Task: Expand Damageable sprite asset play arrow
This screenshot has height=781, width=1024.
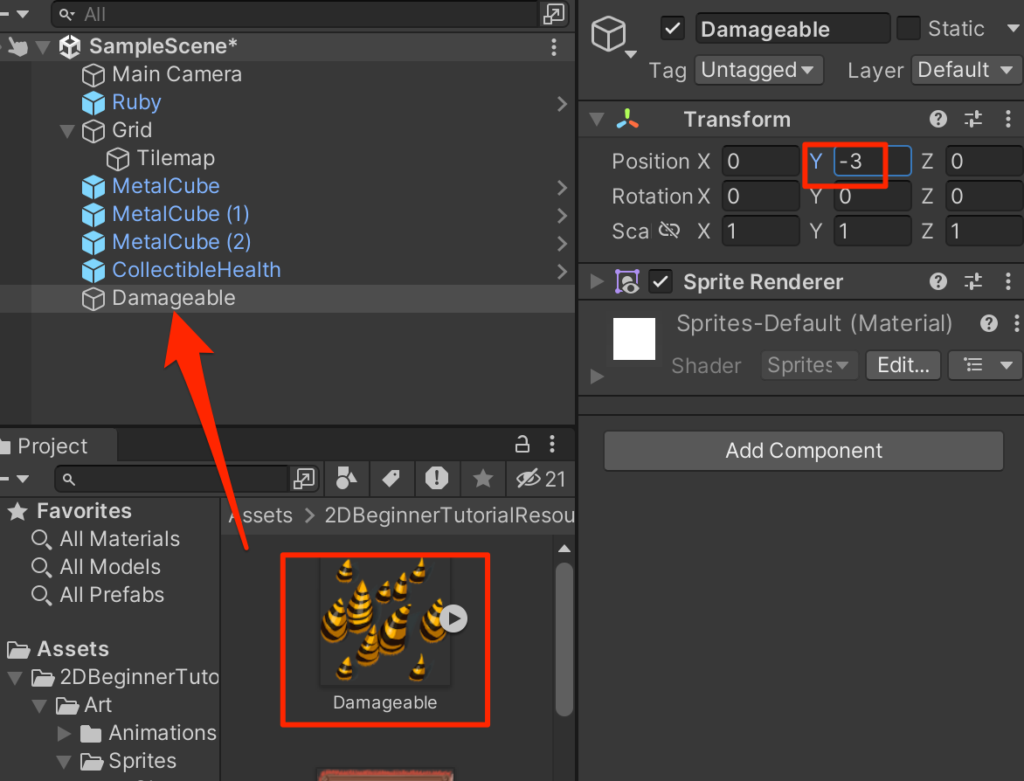Action: [x=453, y=618]
